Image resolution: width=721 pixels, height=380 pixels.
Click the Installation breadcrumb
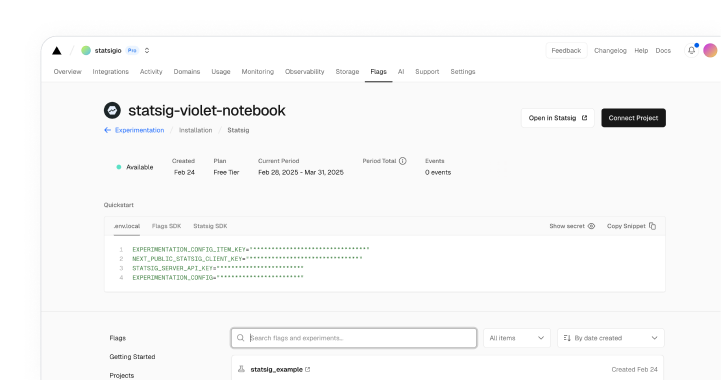[x=195, y=130]
